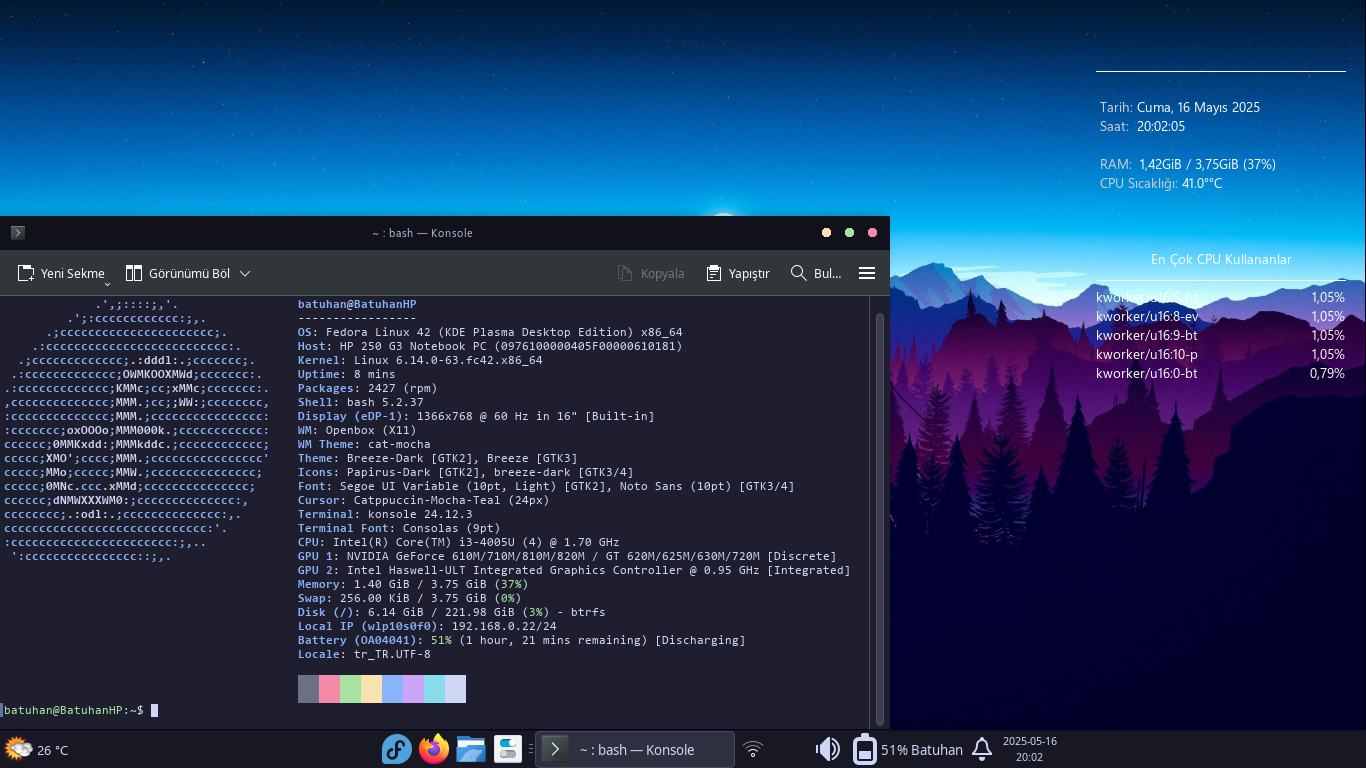
Task: Click the yellow color block in the terminal
Action: pyautogui.click(x=371, y=689)
